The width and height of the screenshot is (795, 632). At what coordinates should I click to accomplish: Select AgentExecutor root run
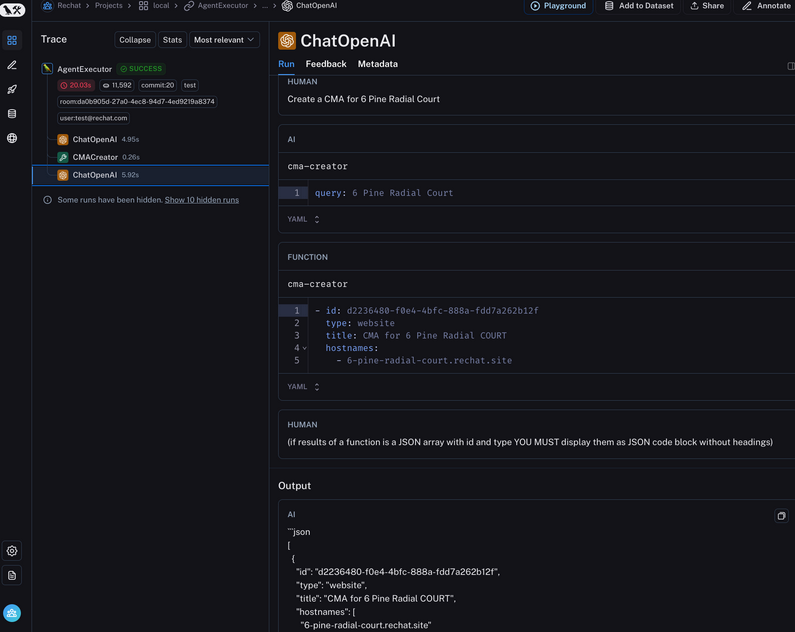coord(84,69)
